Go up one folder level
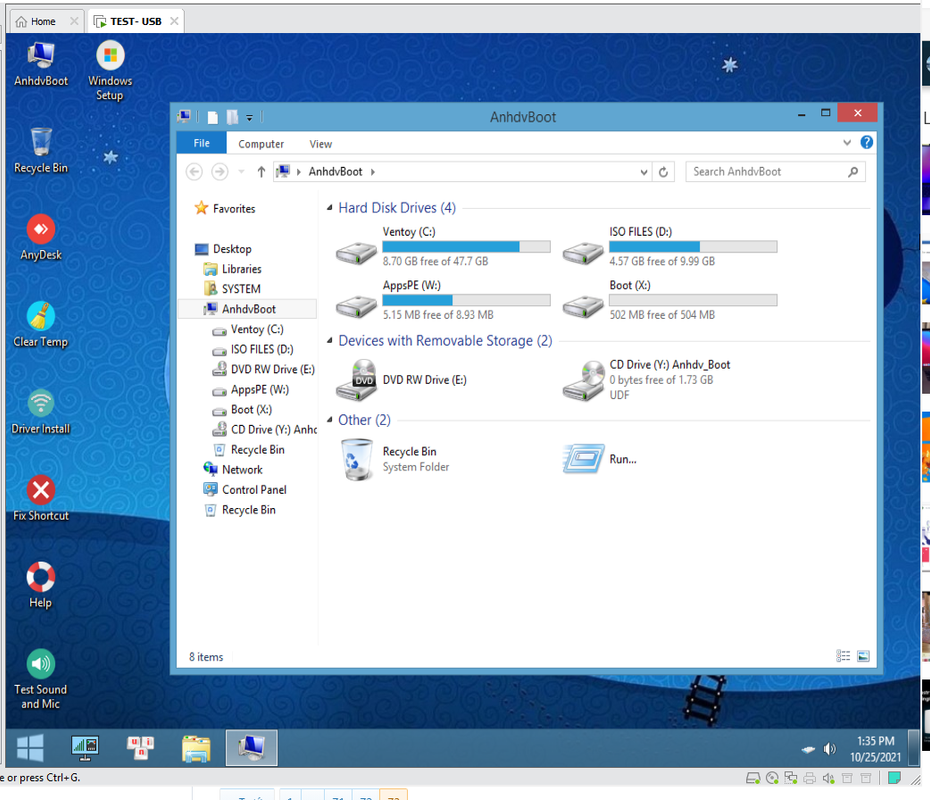Screen dimensions: 930x800 click(x=261, y=172)
